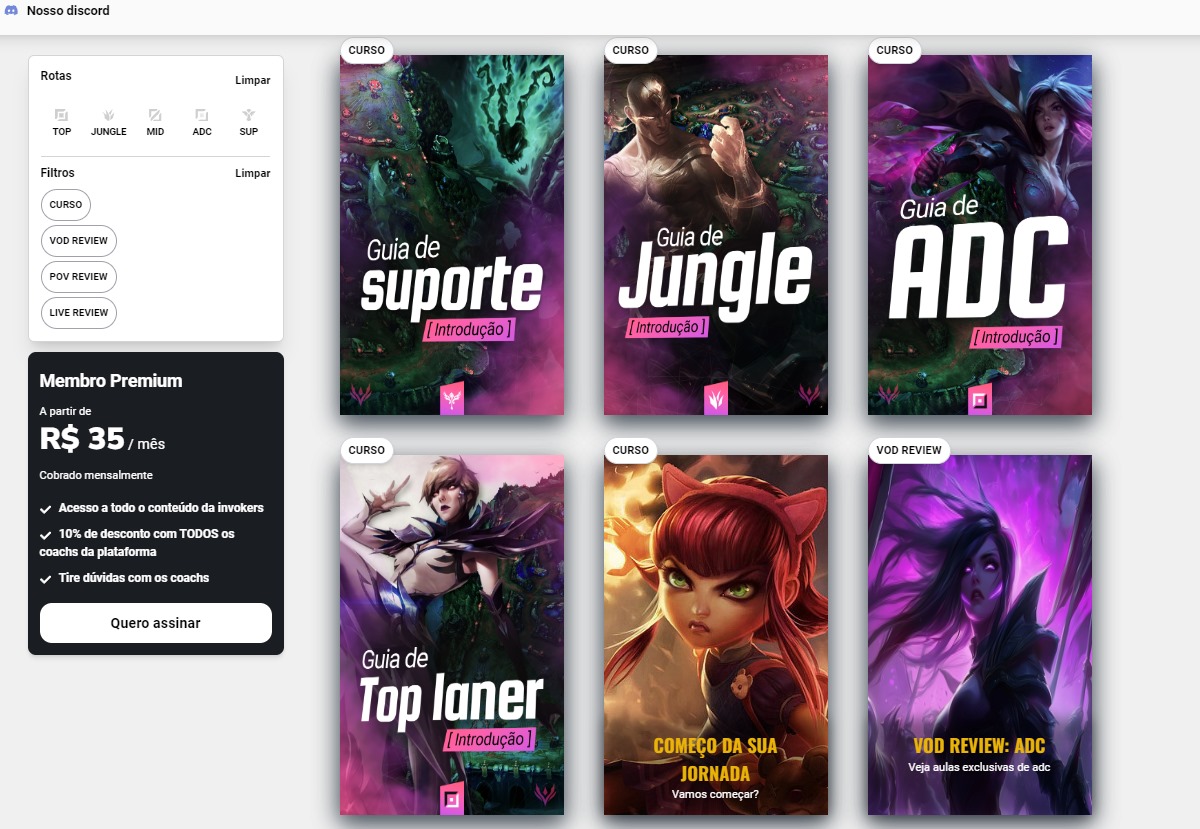Click Limpar next to Filtros
1200x829 pixels.
click(x=253, y=173)
